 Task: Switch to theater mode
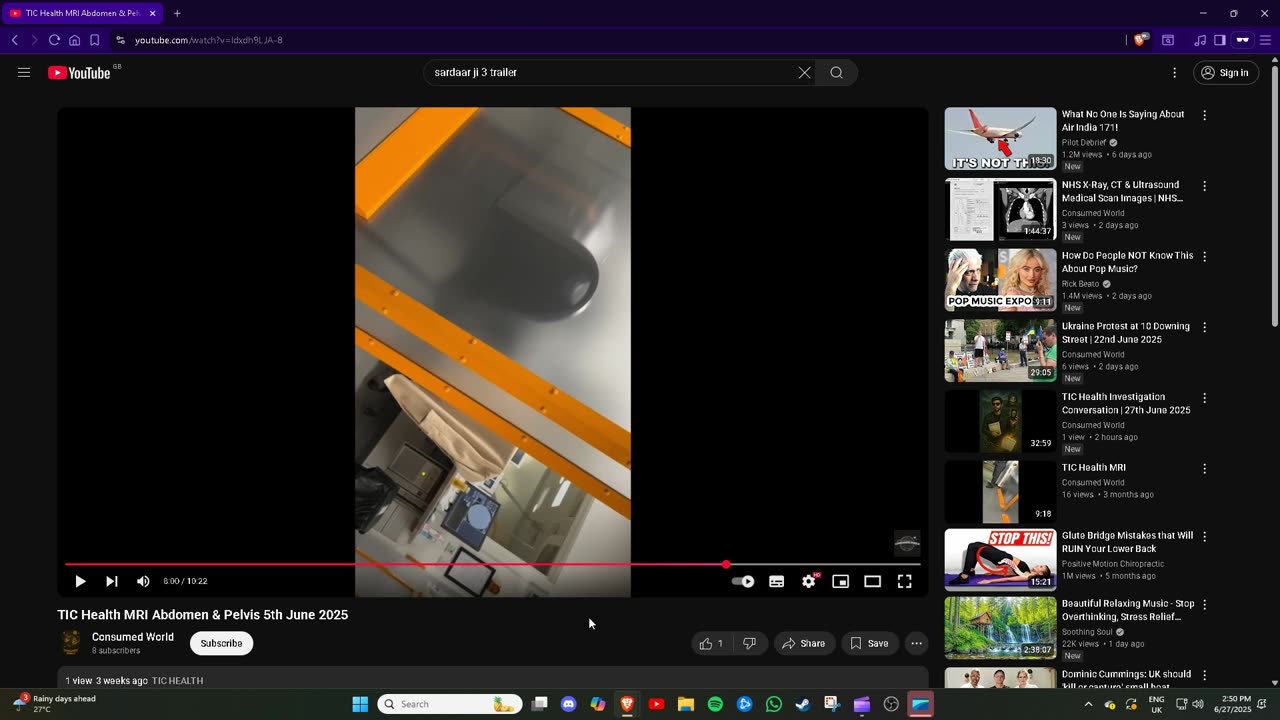(x=873, y=581)
